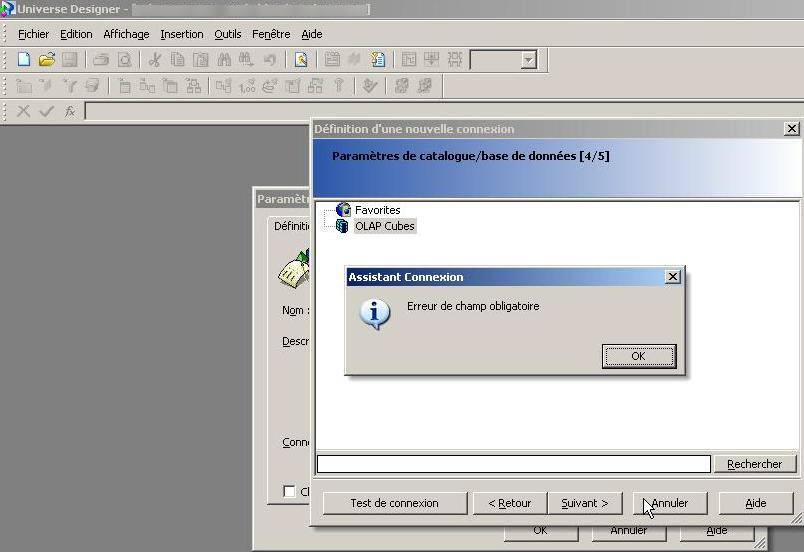Open the Aide menu in menu bar
This screenshot has width=804, height=552.
tap(312, 34)
